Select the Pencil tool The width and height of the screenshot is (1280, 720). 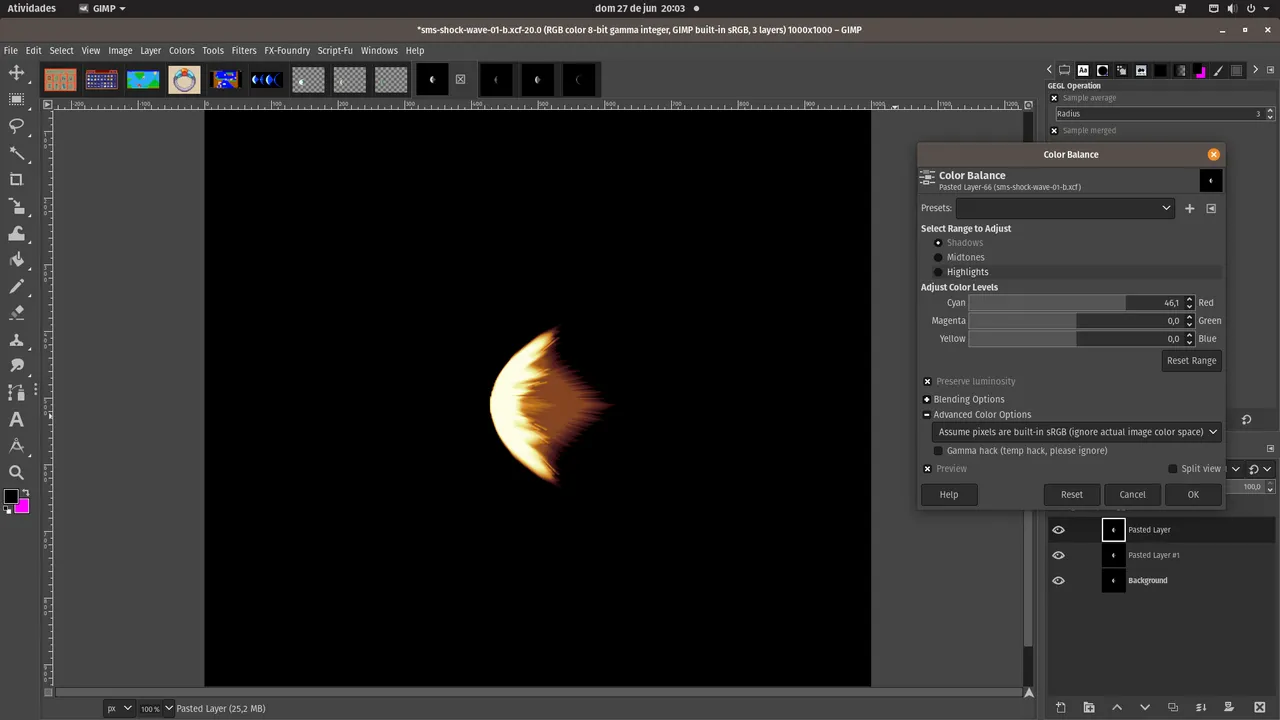[x=17, y=286]
